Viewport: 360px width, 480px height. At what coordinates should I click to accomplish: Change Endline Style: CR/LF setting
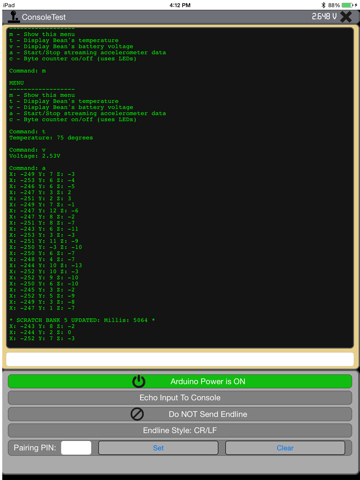point(180,430)
